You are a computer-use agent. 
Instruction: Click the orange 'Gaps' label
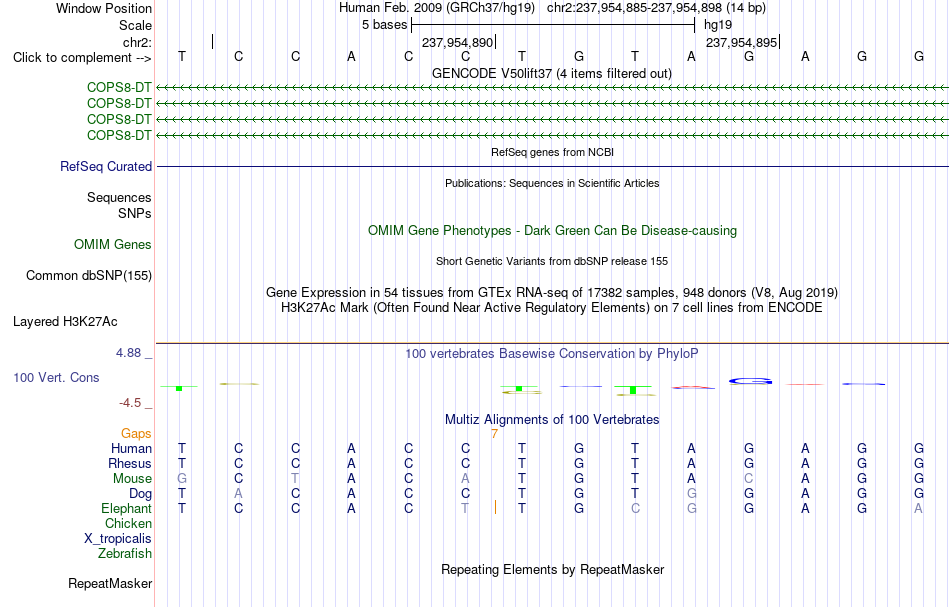136,434
